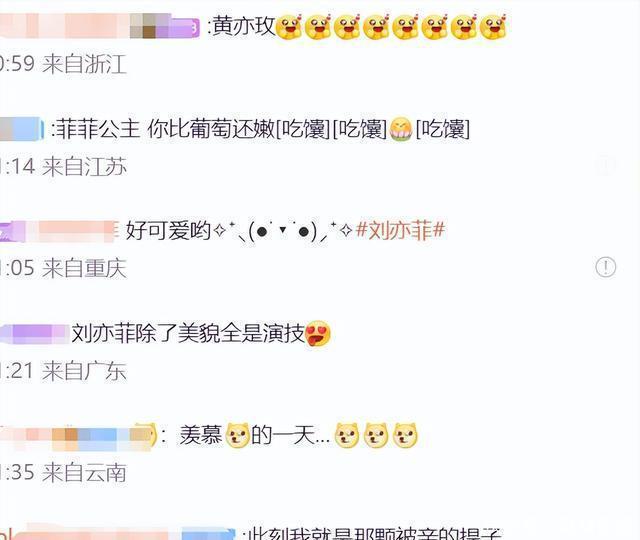Click the last doge emoji after 的一天...

click(x=405, y=435)
